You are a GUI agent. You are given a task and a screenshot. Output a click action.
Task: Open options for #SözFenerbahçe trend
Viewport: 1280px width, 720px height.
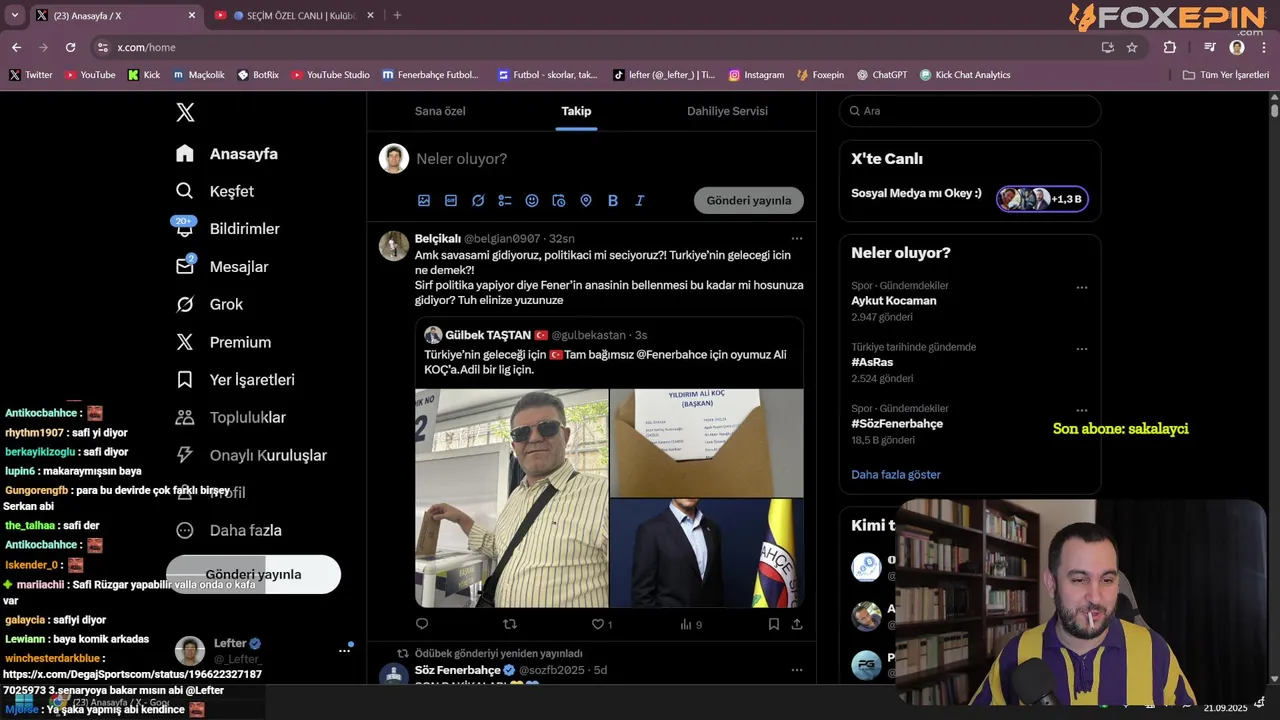pyautogui.click(x=1081, y=410)
